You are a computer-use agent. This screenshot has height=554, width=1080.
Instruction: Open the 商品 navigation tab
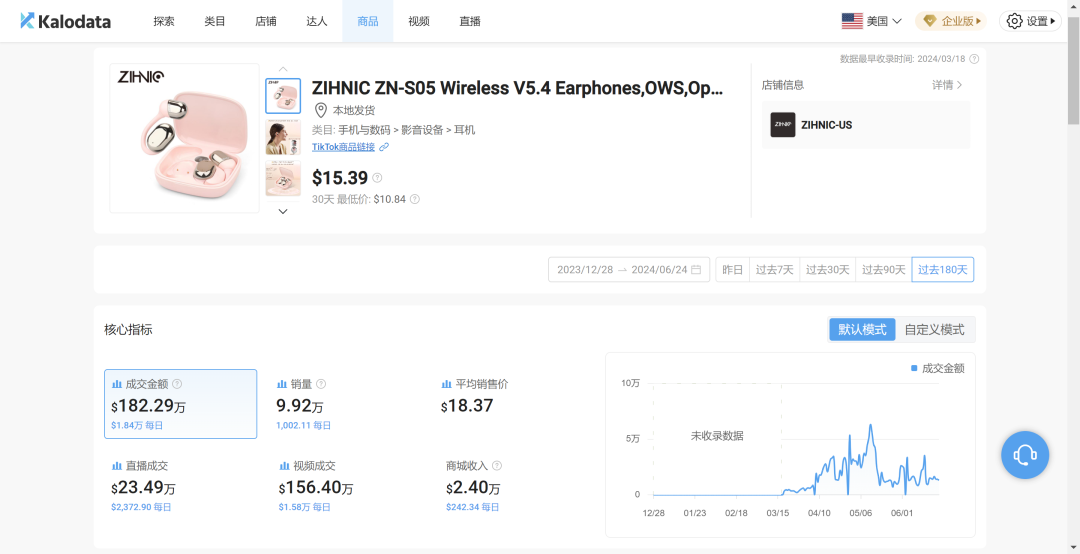pos(368,21)
